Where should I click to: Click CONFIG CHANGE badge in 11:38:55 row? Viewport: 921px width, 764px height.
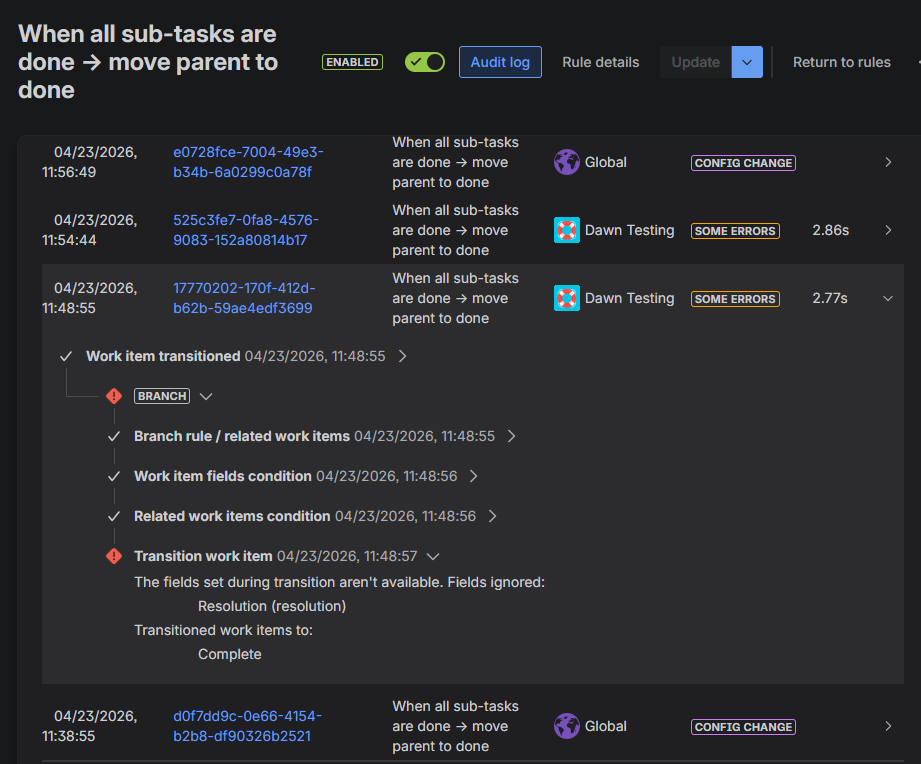[743, 727]
